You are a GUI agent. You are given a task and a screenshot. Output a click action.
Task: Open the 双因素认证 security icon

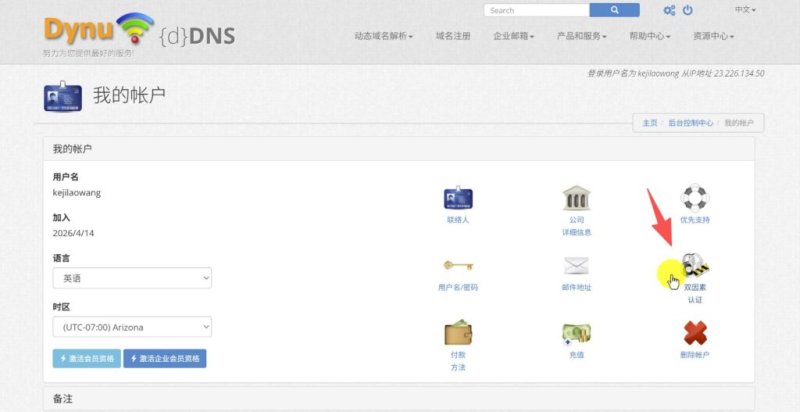(695, 265)
